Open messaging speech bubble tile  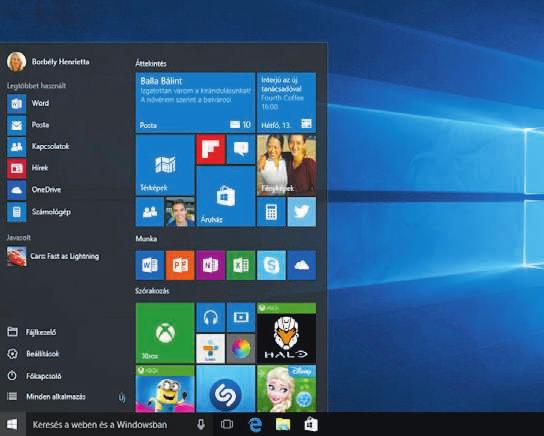[241, 149]
